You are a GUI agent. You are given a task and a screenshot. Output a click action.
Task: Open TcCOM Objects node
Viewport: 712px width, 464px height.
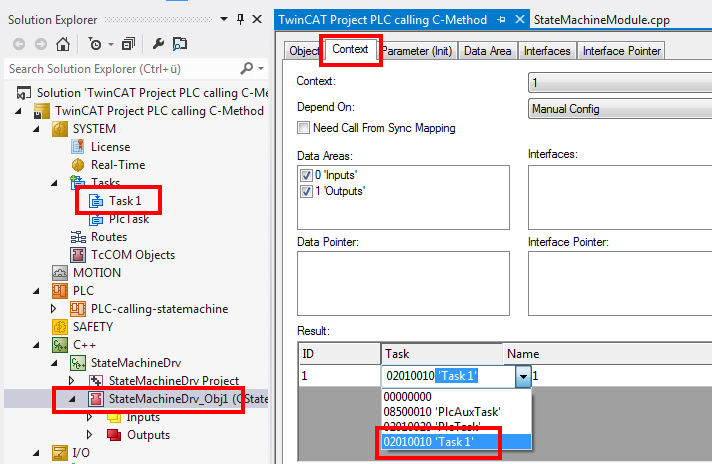point(133,255)
